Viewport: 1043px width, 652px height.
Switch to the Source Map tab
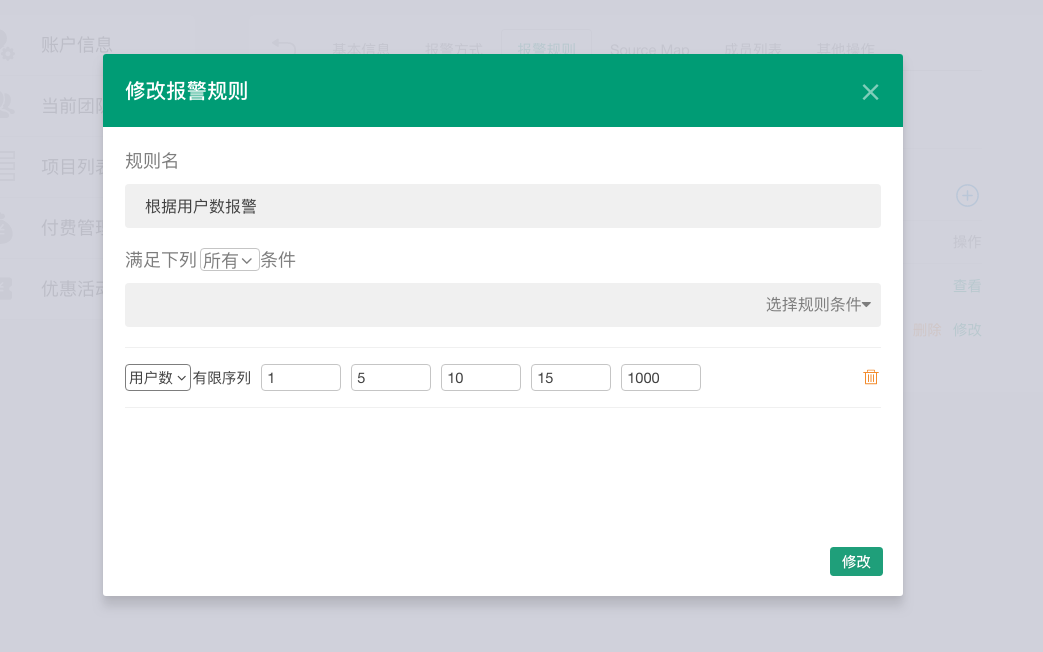tap(649, 49)
